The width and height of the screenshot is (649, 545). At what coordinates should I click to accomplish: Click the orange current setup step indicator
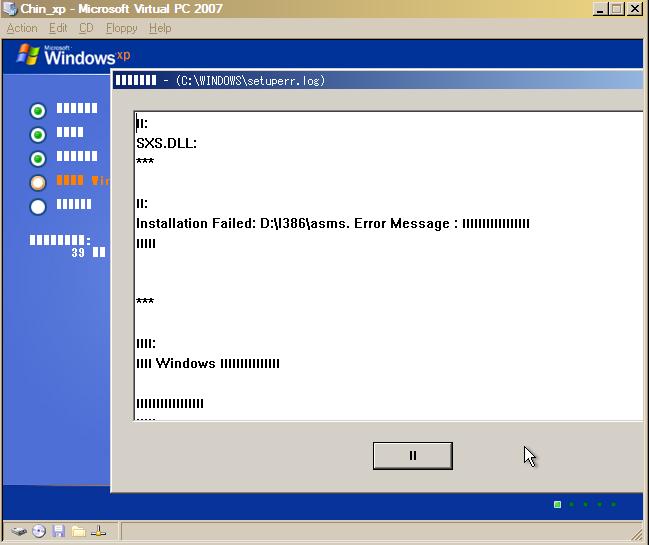[38, 183]
